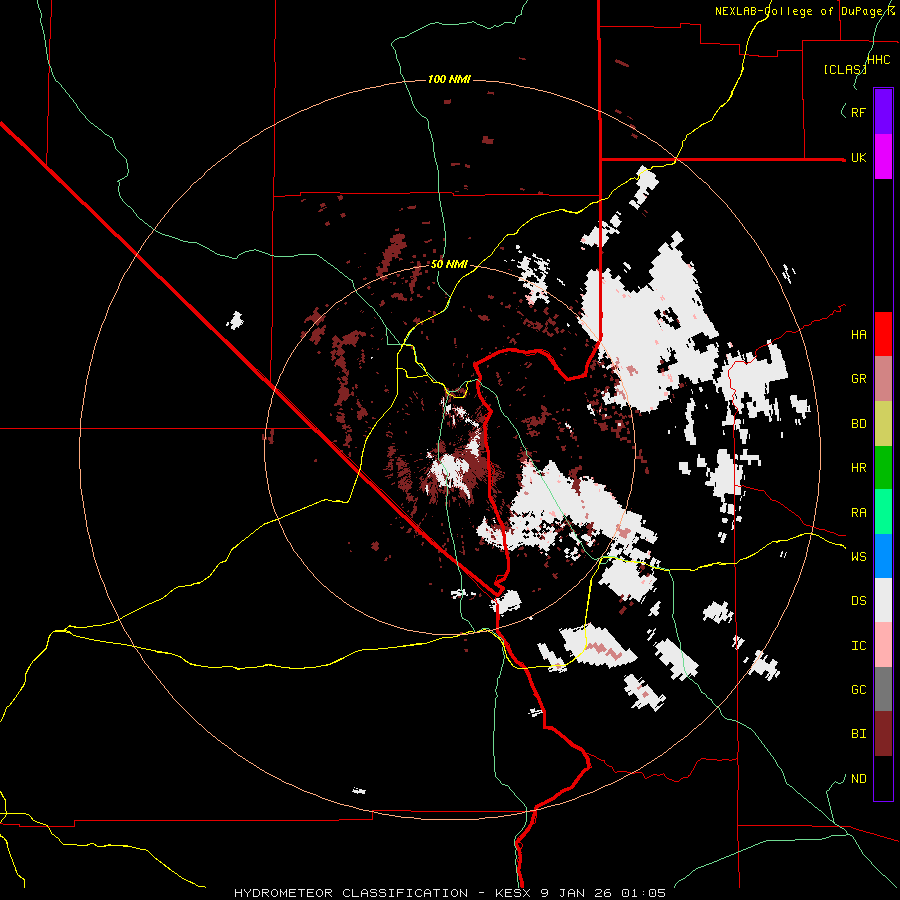Screen dimensions: 900x900
Task: Select the GR legend color block
Action: 883,379
